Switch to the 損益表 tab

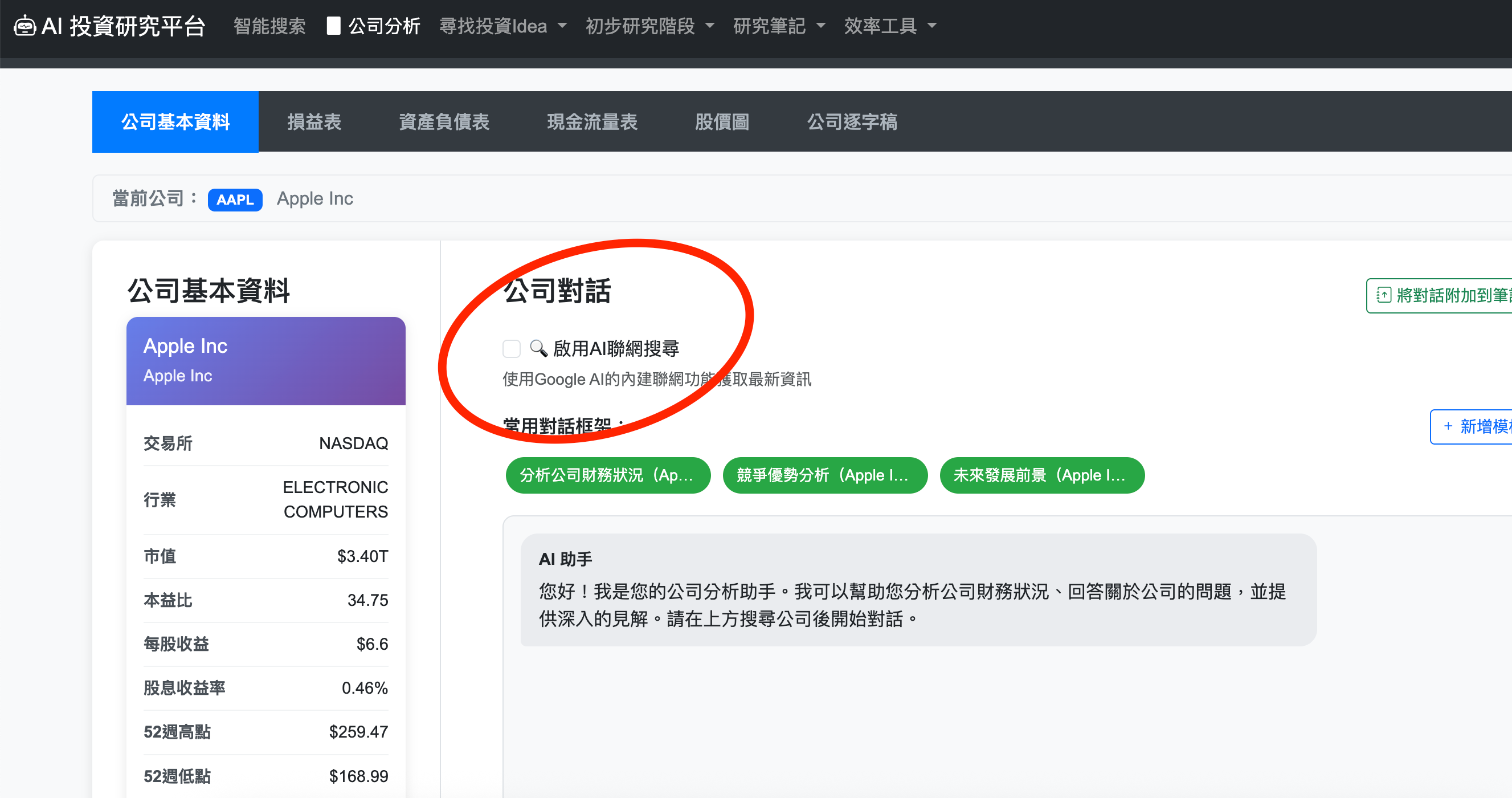click(x=314, y=121)
